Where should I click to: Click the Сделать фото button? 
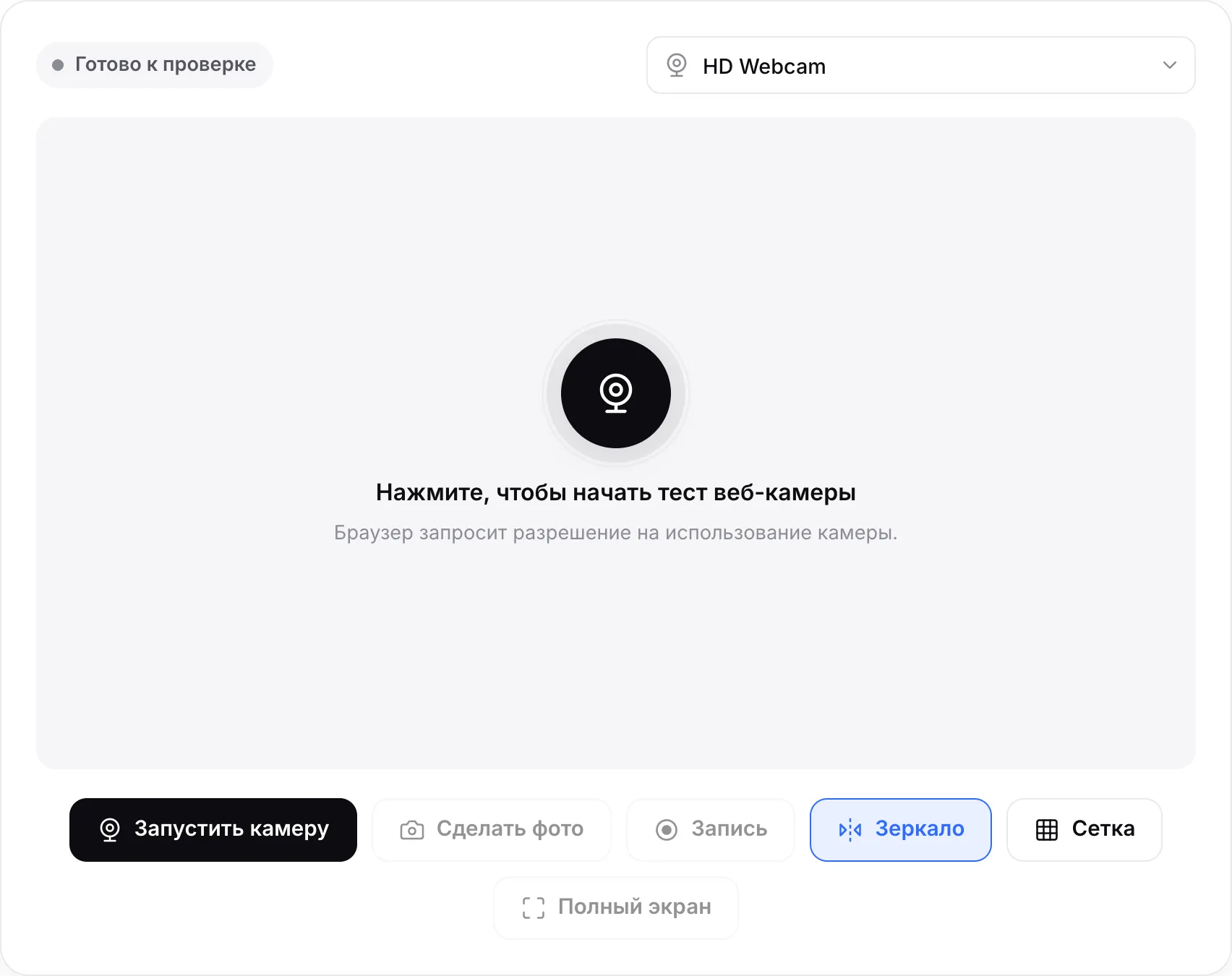(x=492, y=829)
